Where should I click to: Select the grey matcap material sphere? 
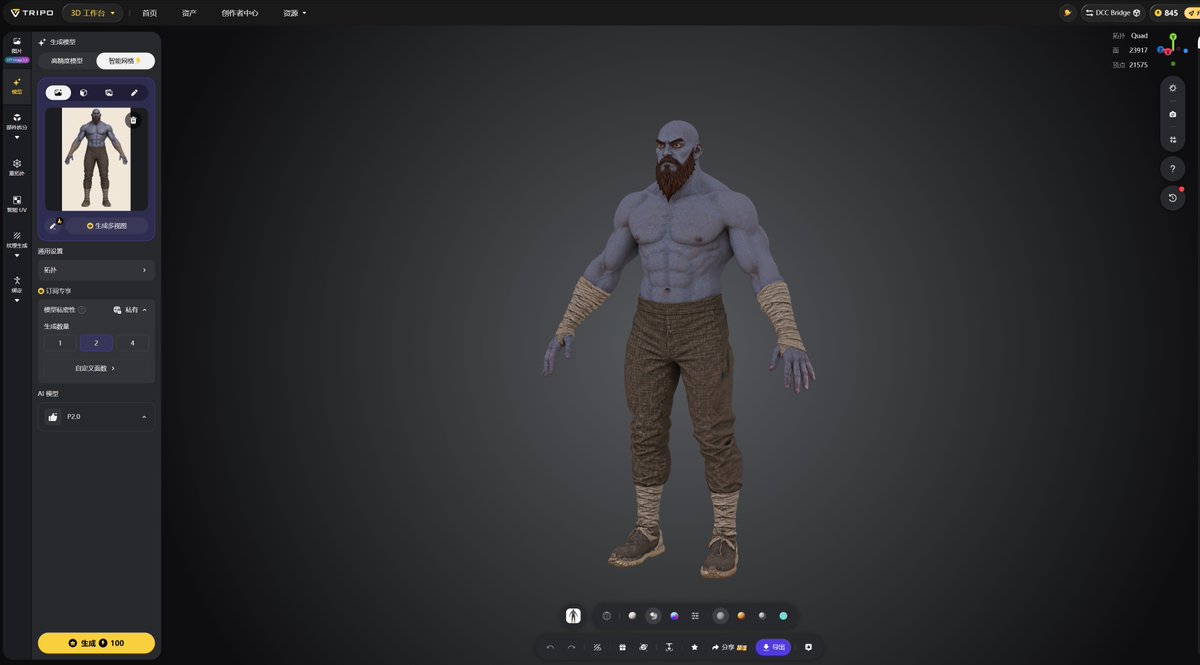pos(720,615)
